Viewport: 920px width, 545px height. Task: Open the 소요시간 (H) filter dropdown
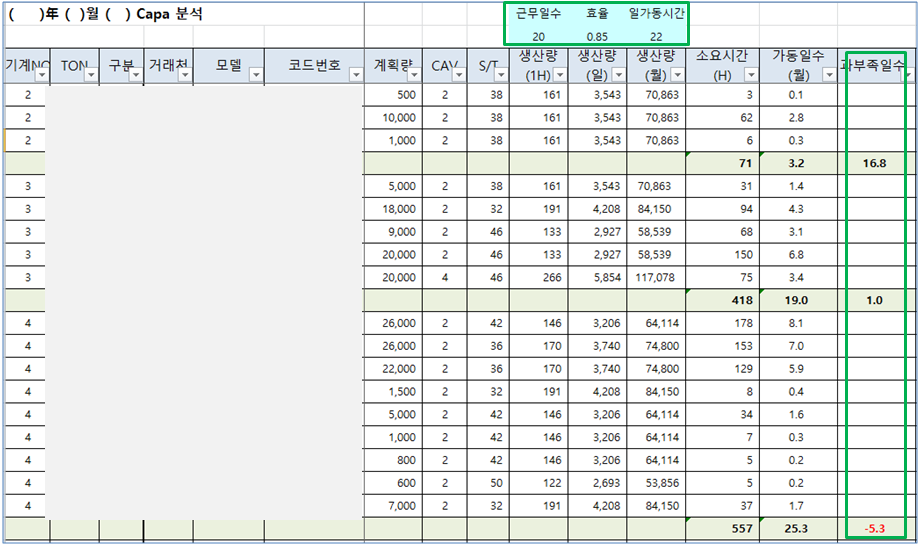[x=750, y=75]
